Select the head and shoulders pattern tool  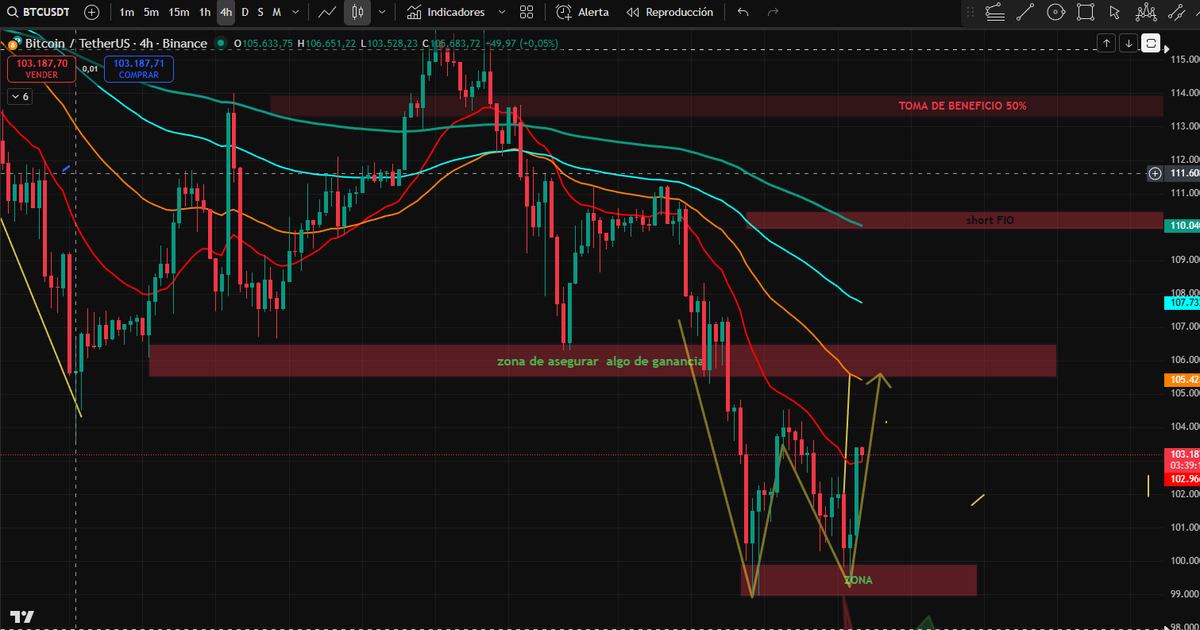pos(1147,12)
